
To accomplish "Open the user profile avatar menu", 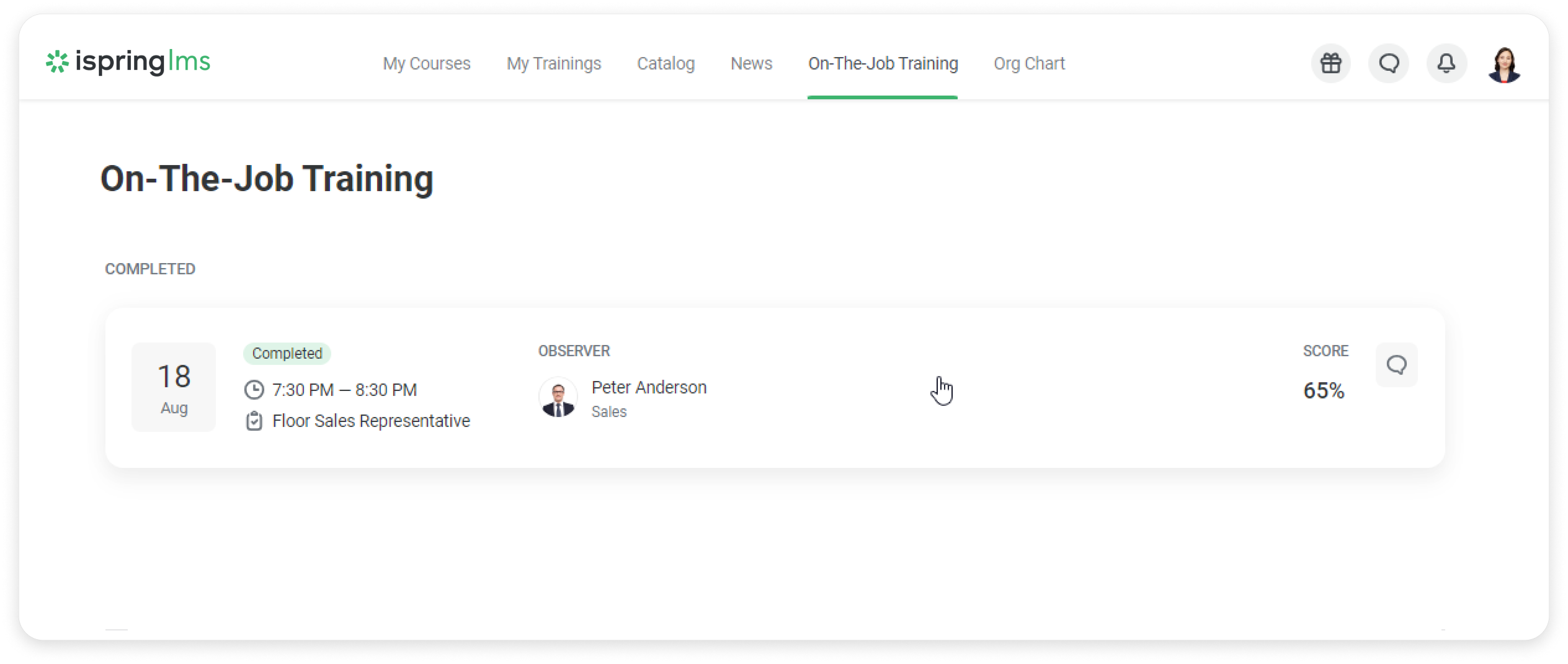I will tap(1504, 64).
